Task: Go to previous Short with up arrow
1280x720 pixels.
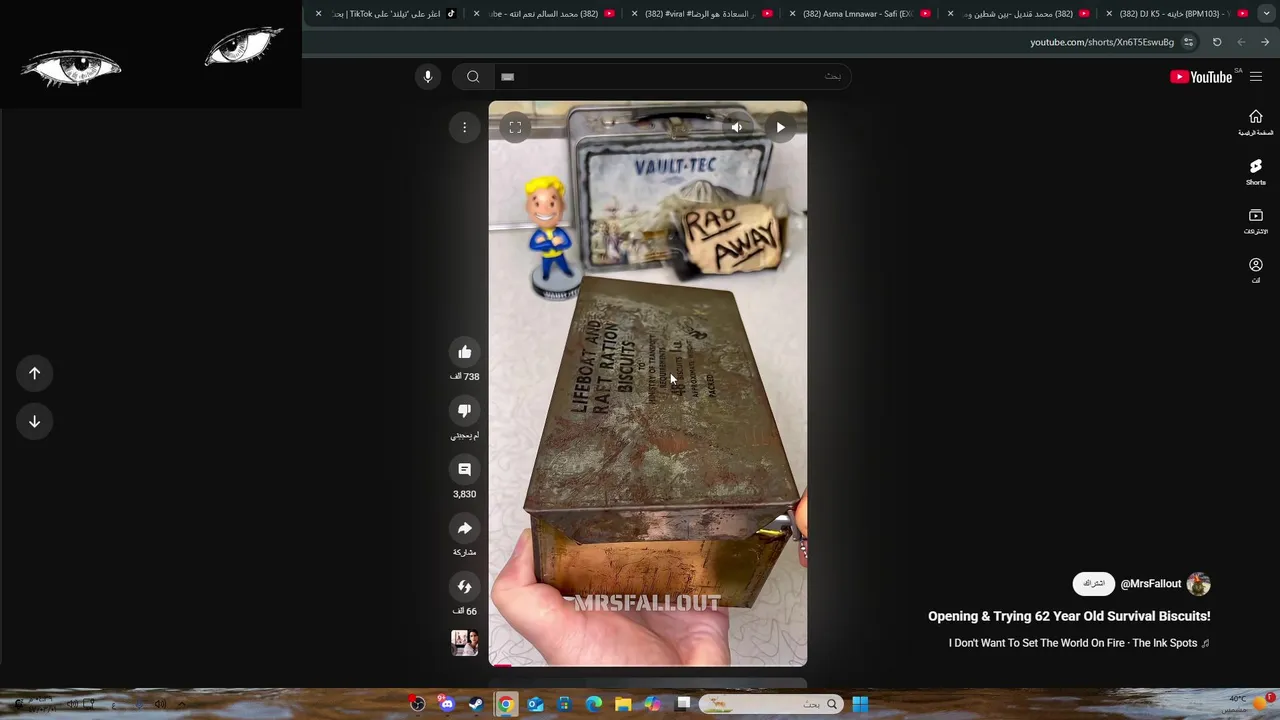Action: (34, 373)
